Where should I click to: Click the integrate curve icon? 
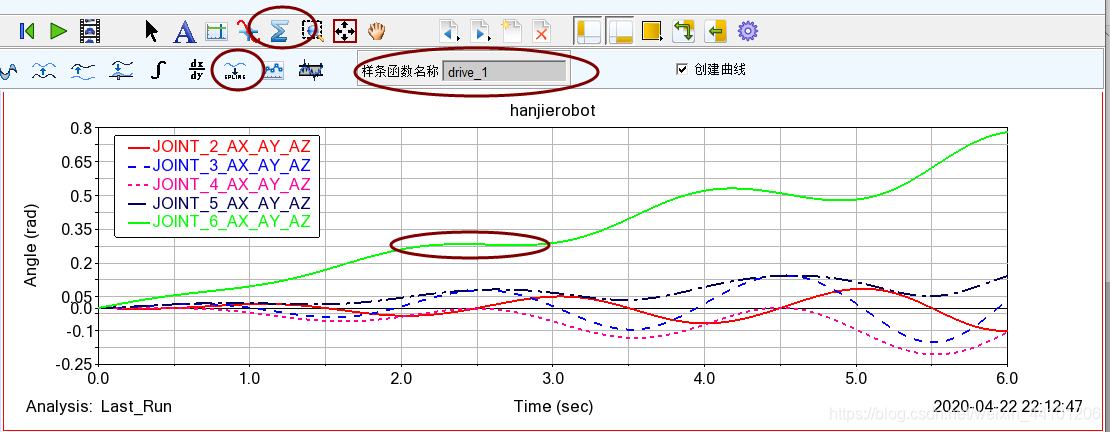(157, 70)
